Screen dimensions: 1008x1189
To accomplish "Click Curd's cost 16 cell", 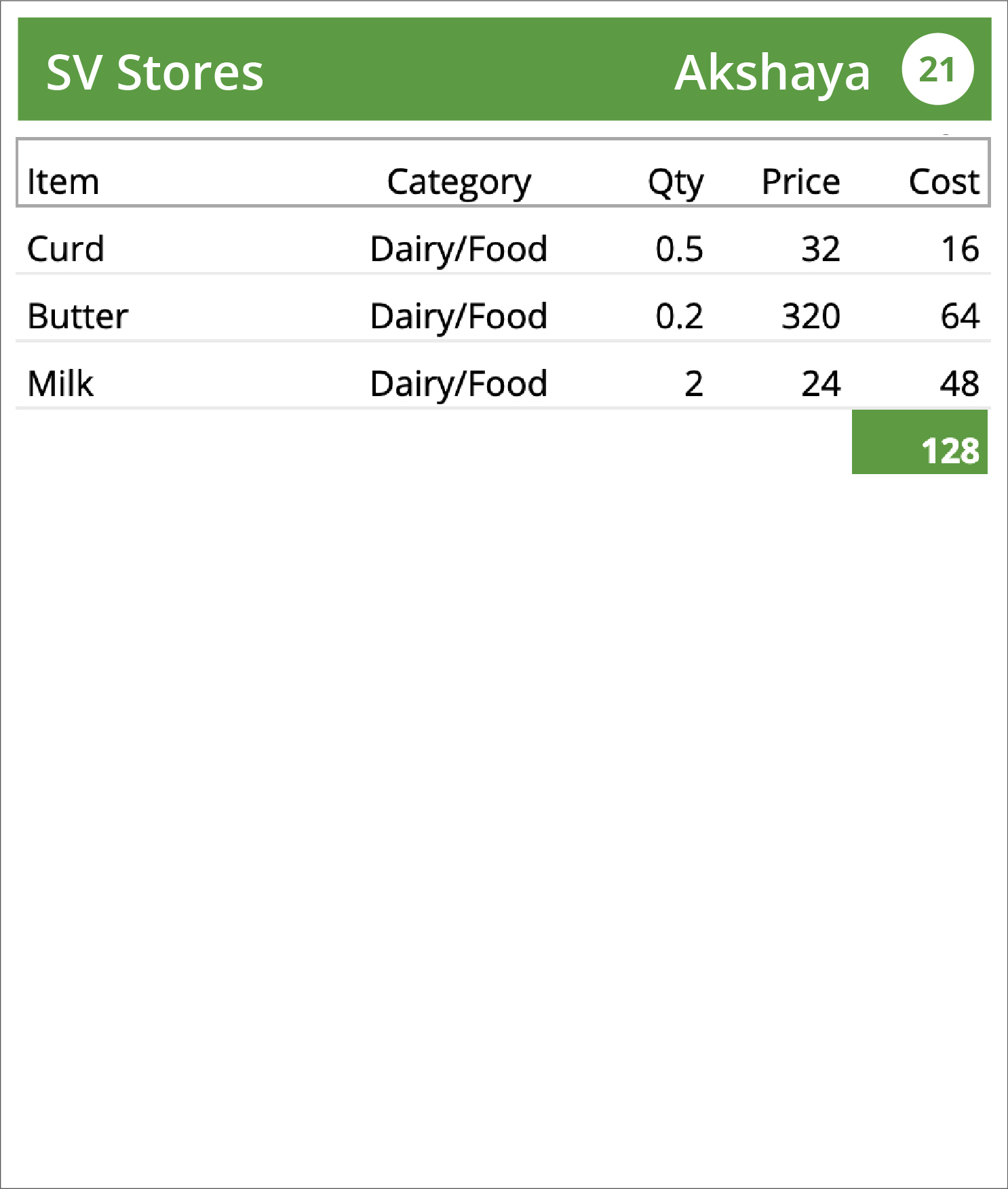I will 960,249.
